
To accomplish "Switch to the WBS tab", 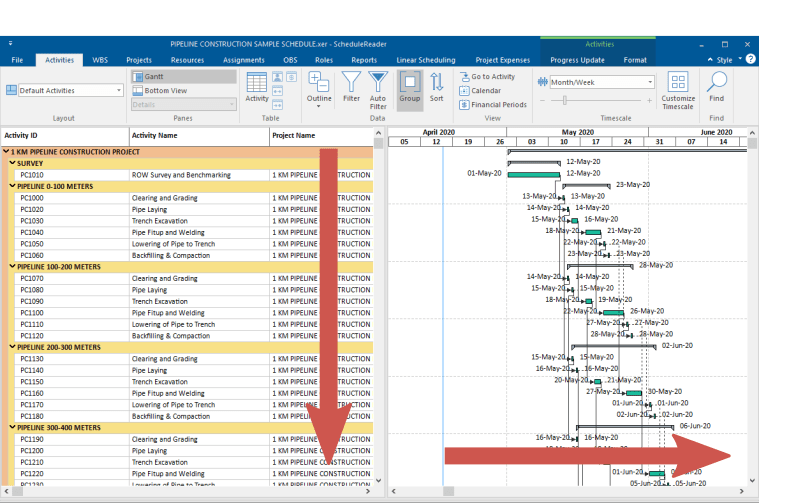I will click(100, 60).
